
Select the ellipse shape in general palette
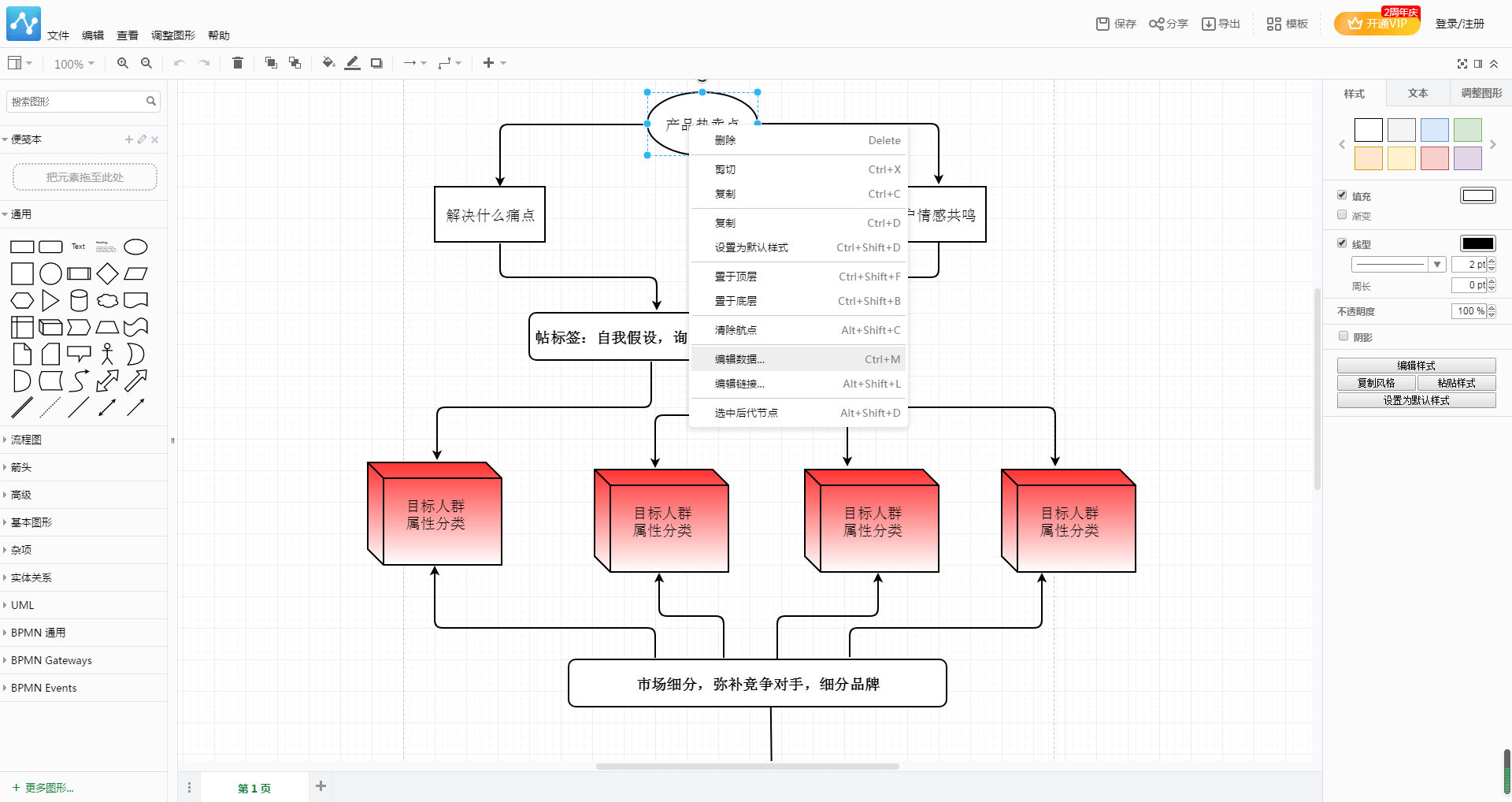tap(136, 247)
